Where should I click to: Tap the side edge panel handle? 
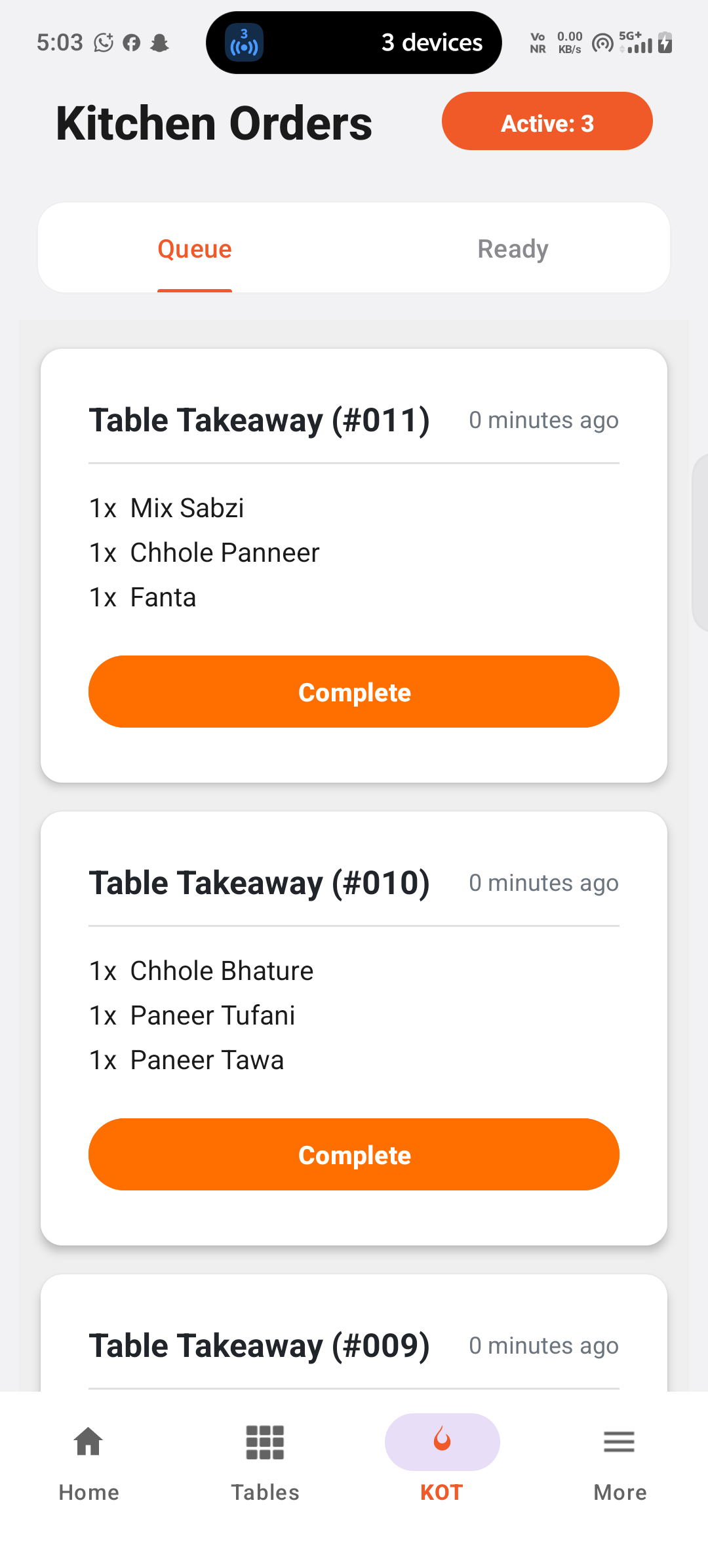tap(700, 543)
